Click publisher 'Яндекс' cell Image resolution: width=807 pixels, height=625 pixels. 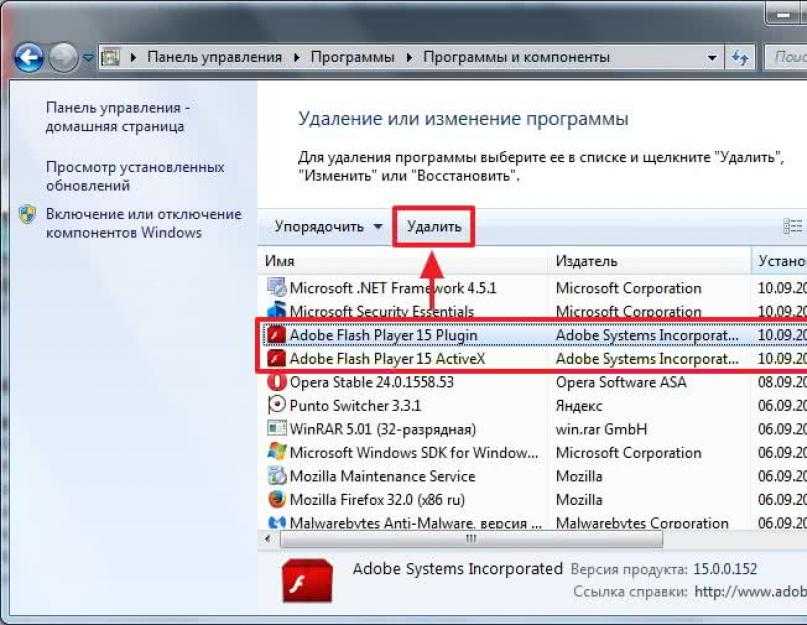[x=579, y=406]
